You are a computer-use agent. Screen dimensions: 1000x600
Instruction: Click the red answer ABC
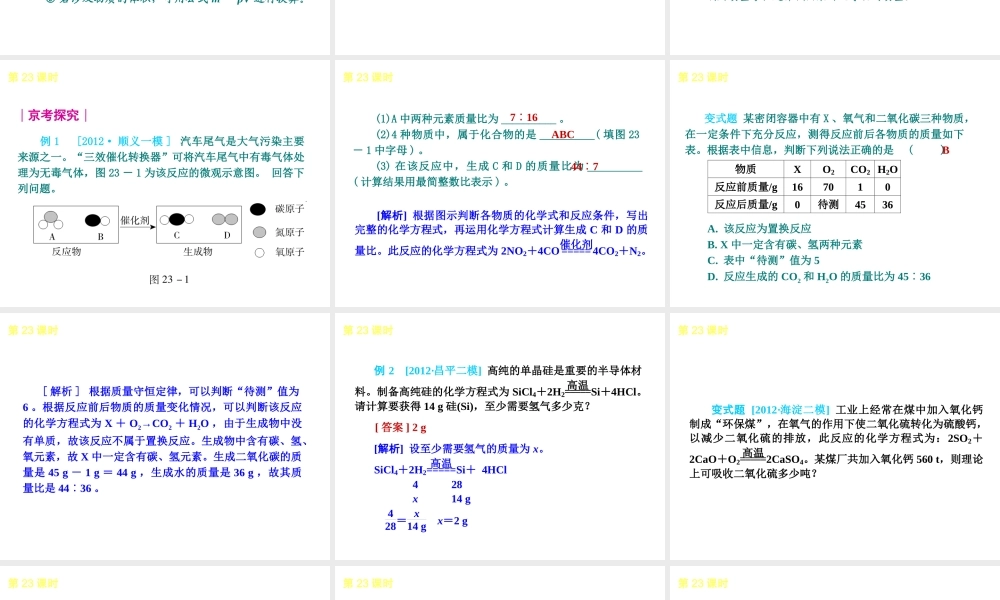click(x=562, y=135)
